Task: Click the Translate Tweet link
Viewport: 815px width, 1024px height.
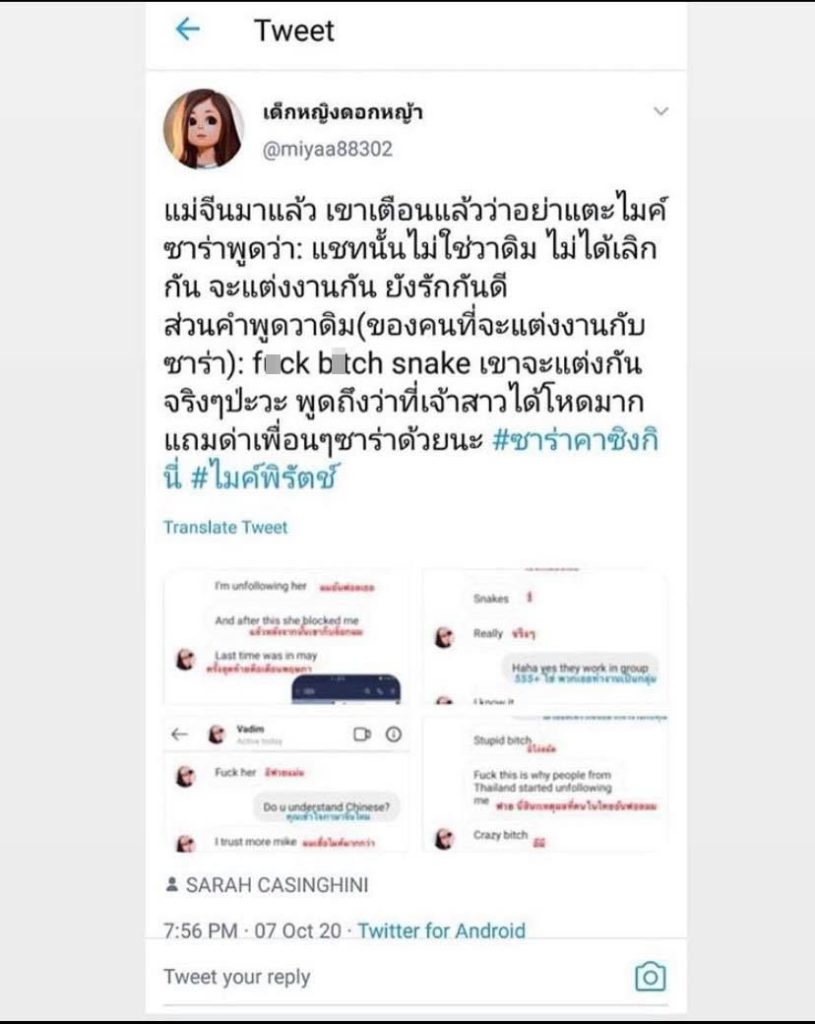Action: (225, 527)
